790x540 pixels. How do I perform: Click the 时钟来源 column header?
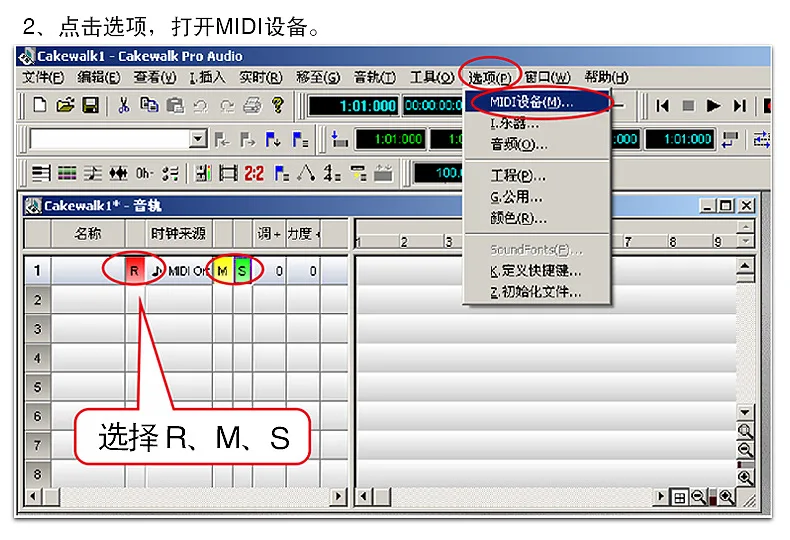point(178,234)
